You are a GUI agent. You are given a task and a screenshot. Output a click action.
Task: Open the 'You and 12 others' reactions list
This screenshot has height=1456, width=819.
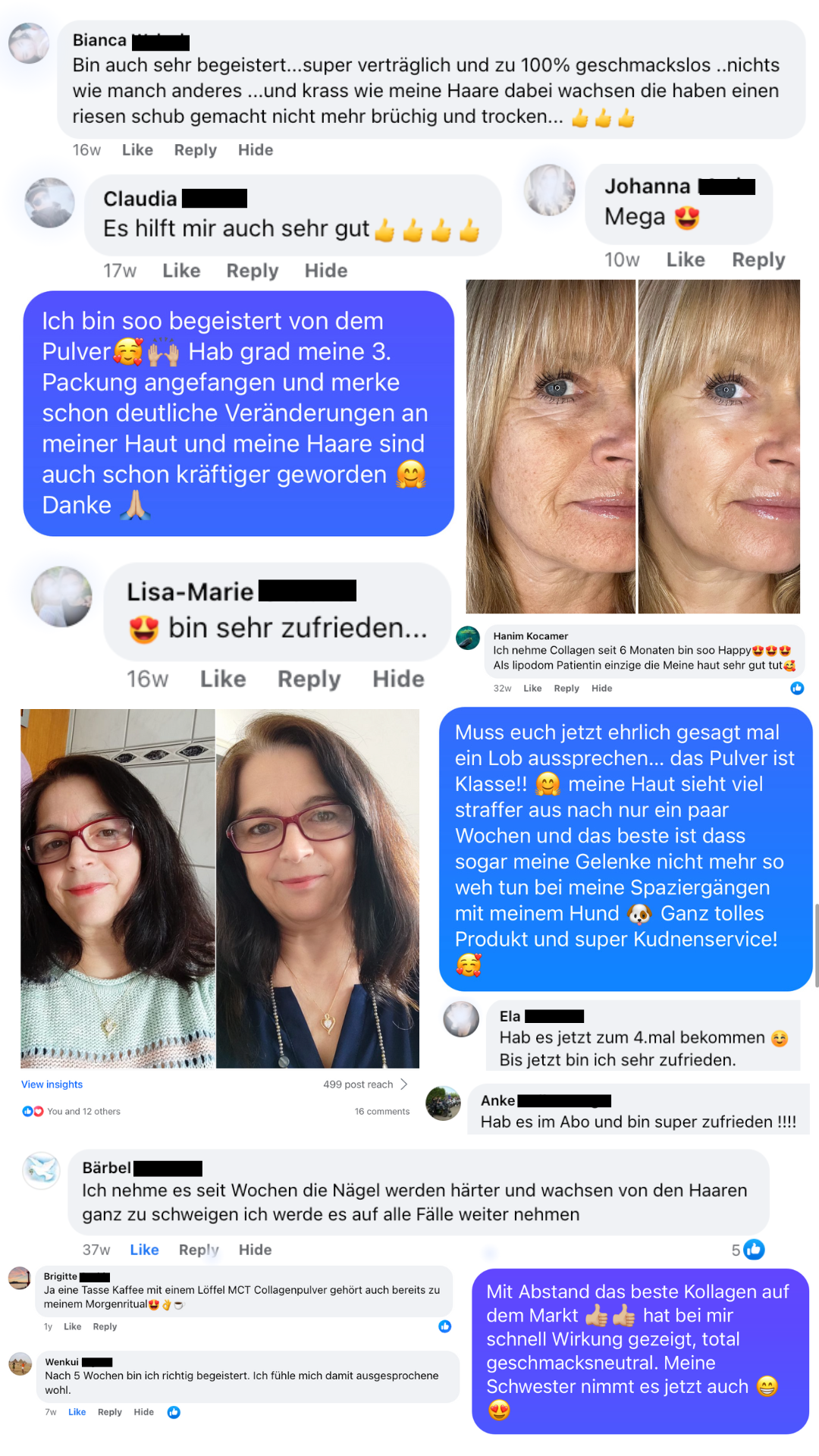[71, 1112]
